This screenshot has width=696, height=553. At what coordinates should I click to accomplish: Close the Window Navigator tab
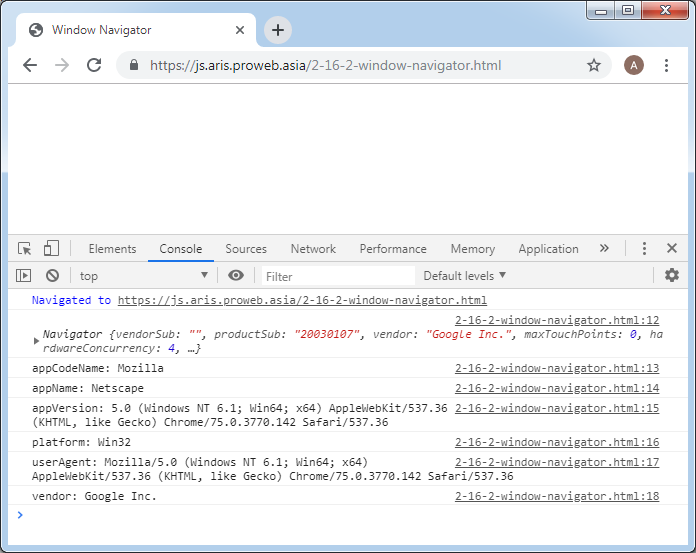[240, 30]
